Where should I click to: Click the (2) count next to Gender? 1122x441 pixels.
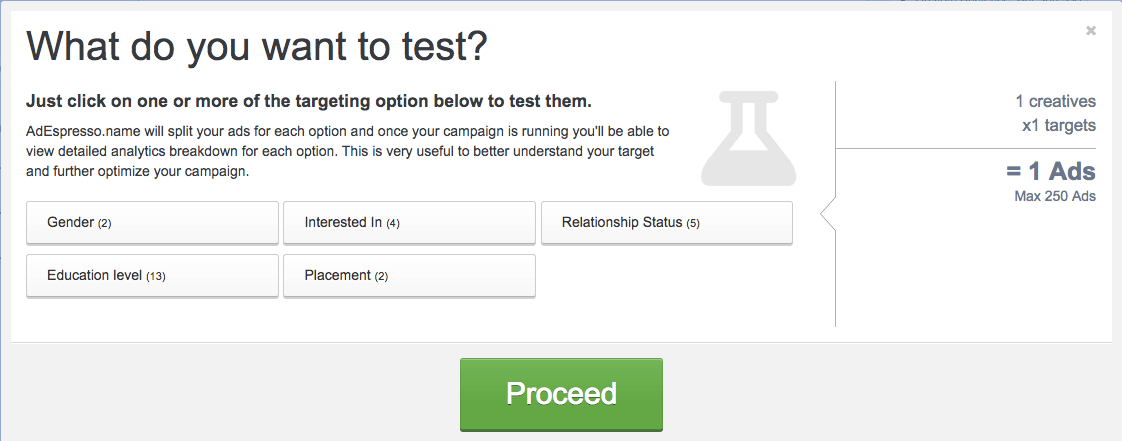point(104,223)
